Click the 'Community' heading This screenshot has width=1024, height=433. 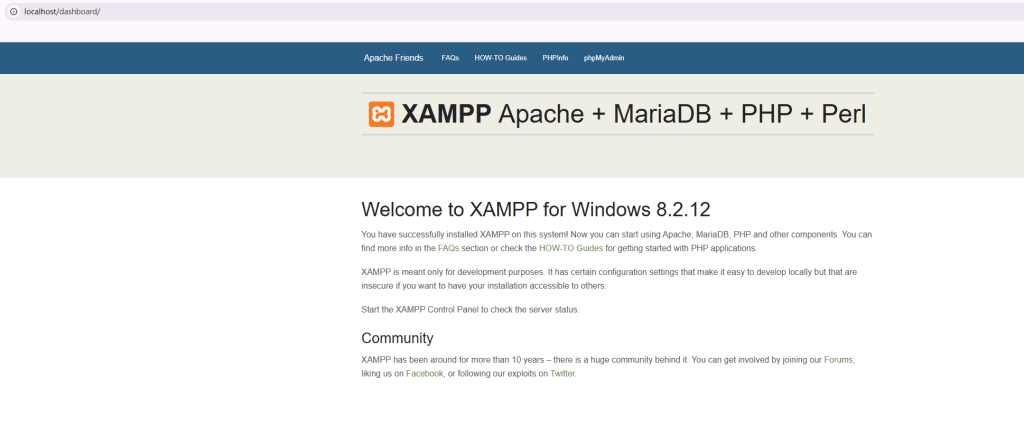point(397,338)
